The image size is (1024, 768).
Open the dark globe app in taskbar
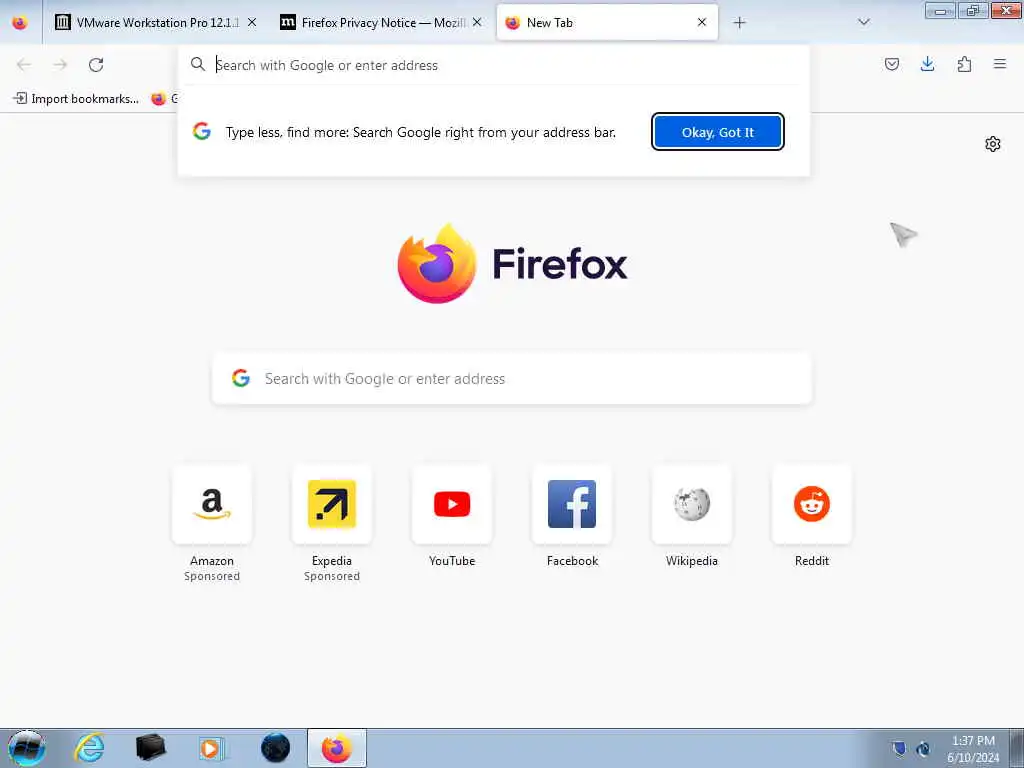pyautogui.click(x=275, y=748)
